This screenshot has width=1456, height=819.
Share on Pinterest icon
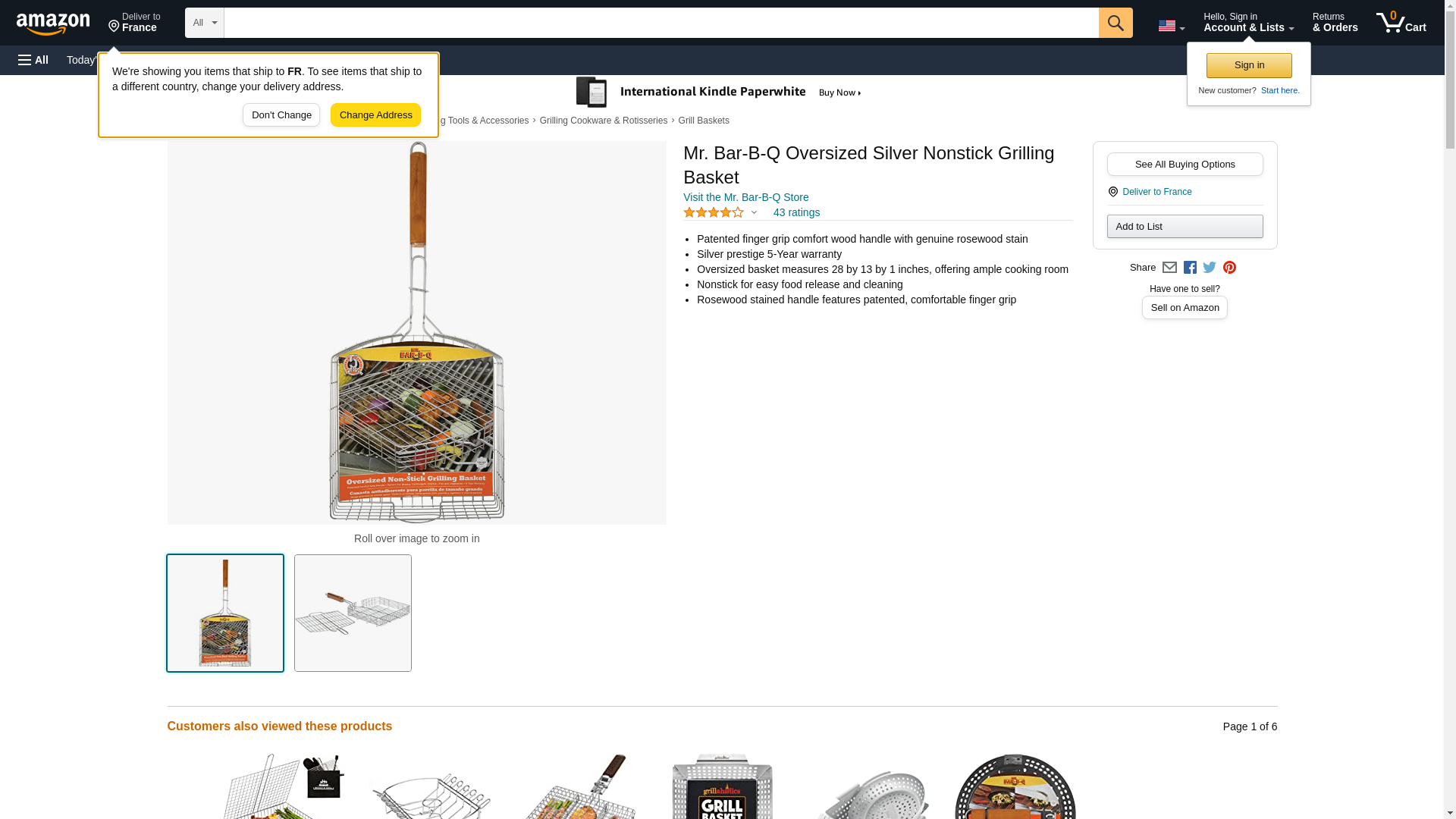click(x=1229, y=268)
